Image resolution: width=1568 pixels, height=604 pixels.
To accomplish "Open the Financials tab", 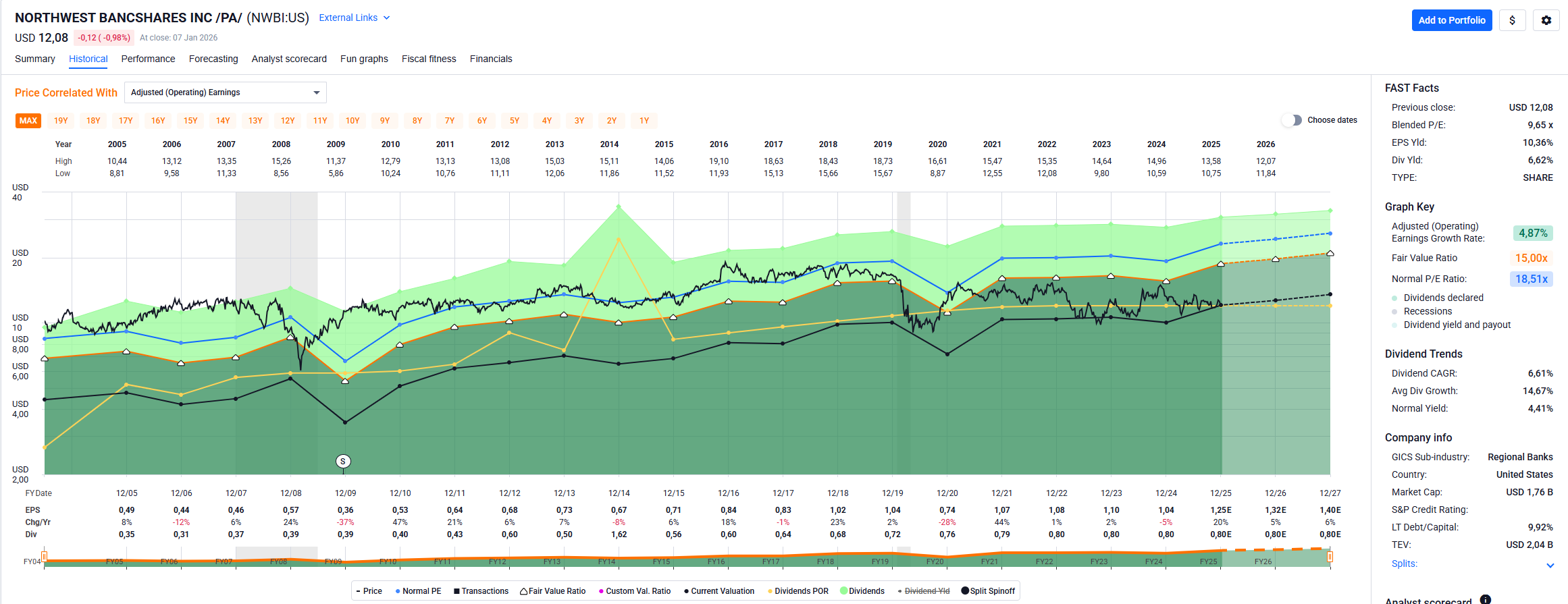I will pos(490,59).
